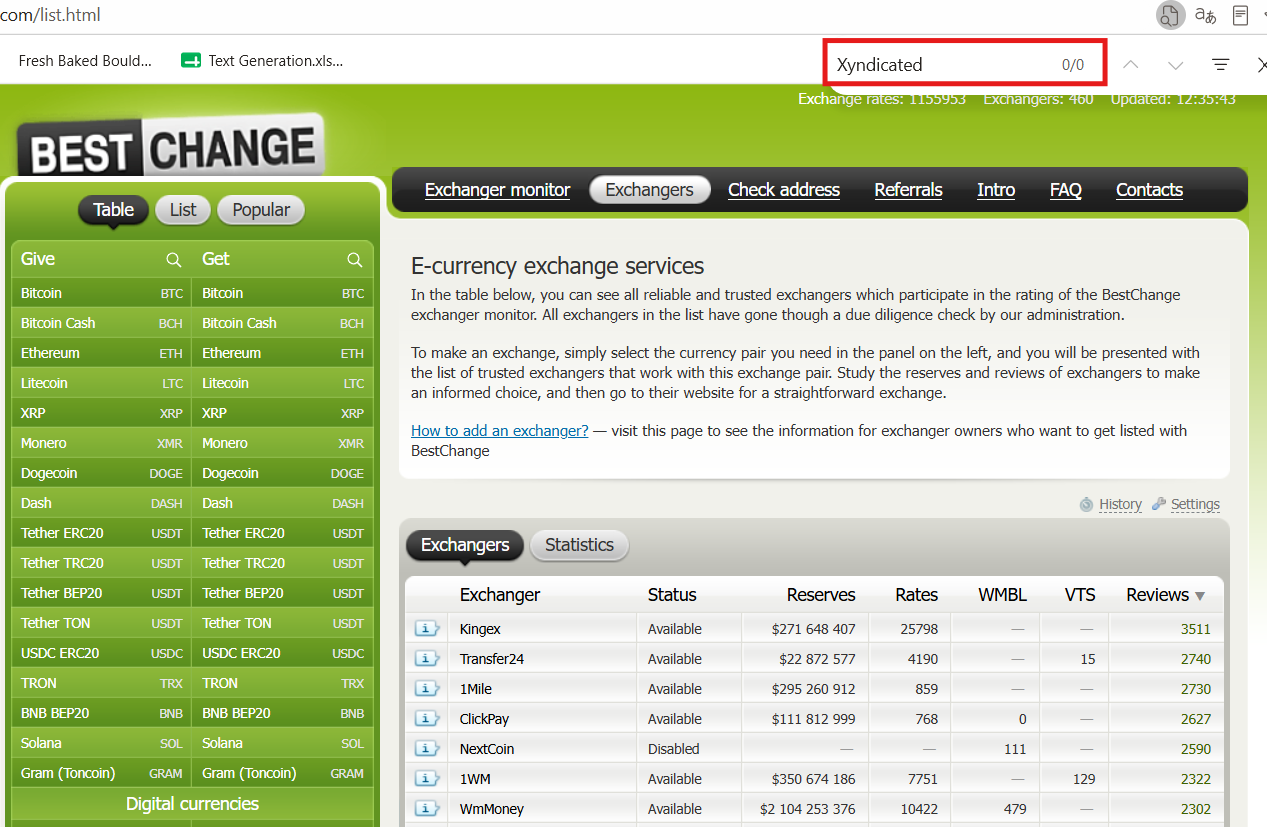Screen dimensions: 1267x827
Task: Click the info icon beside WmMoney
Action: (x=427, y=809)
